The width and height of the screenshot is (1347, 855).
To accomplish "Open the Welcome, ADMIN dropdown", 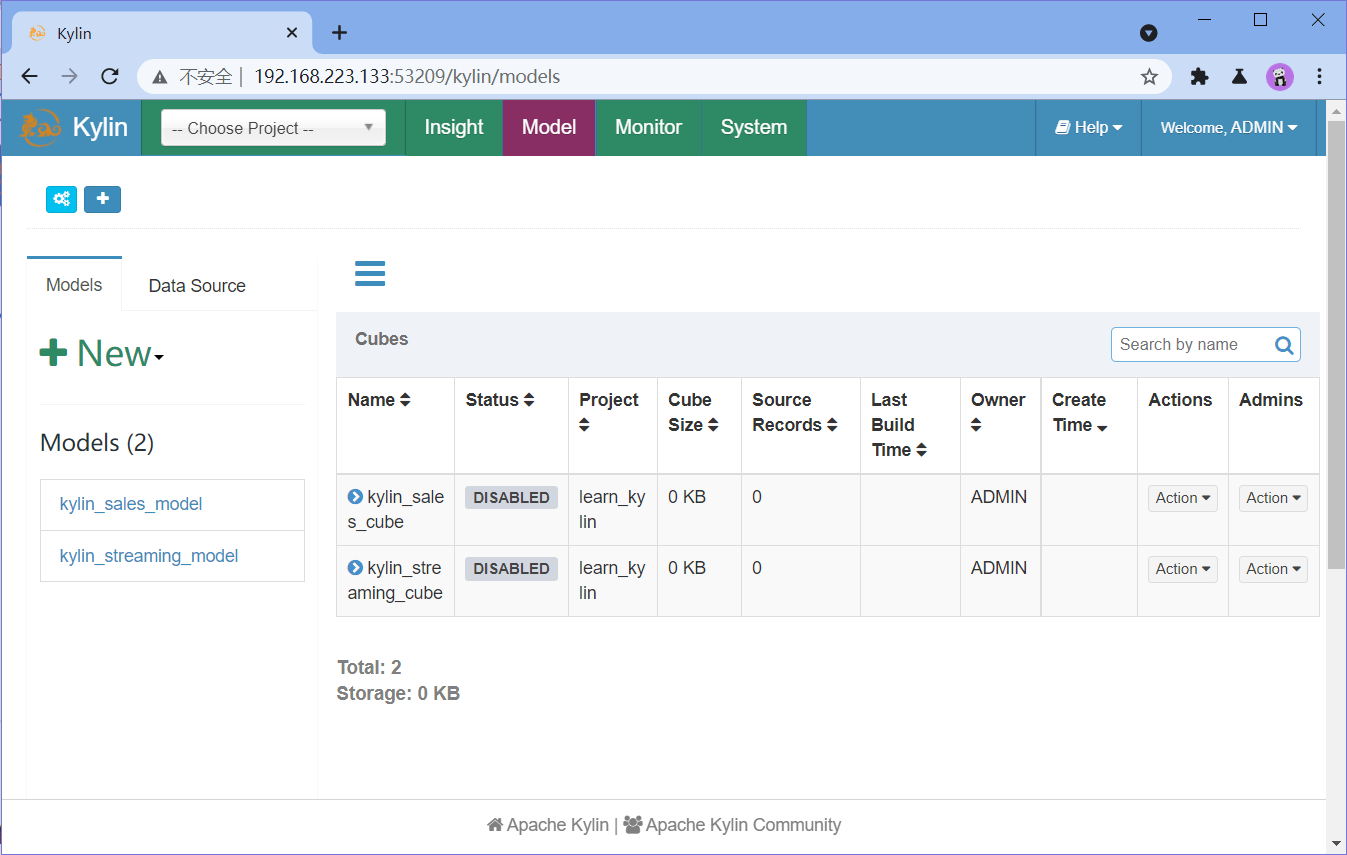I will pos(1229,127).
